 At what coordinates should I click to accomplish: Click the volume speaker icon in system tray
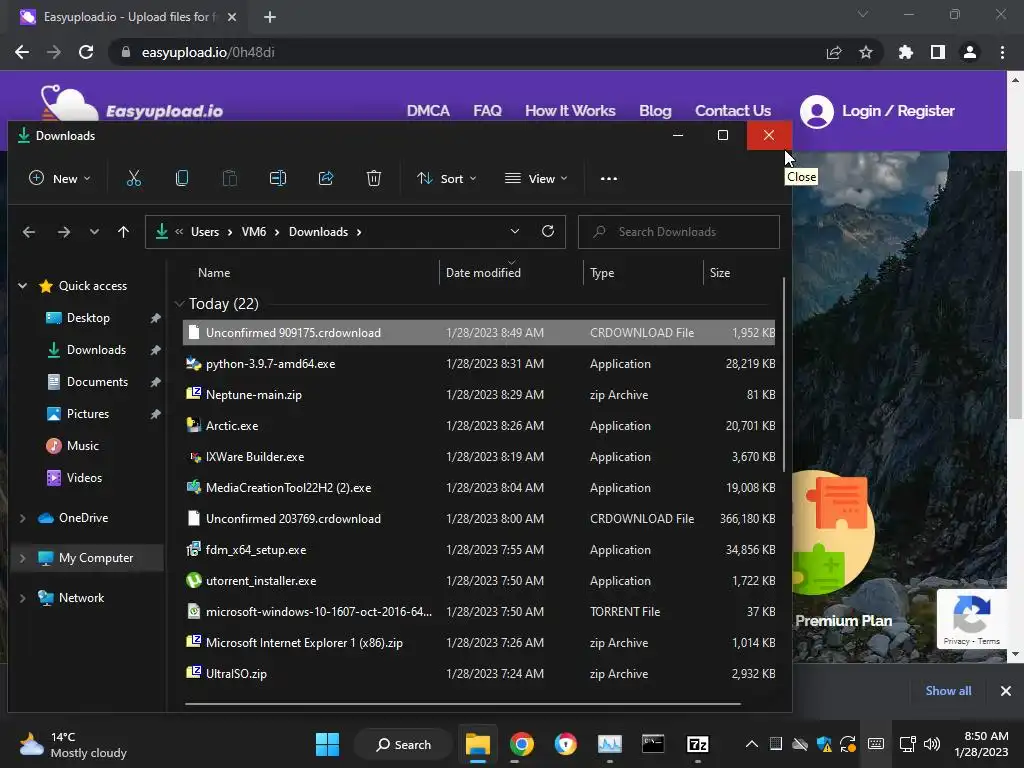tap(932, 744)
